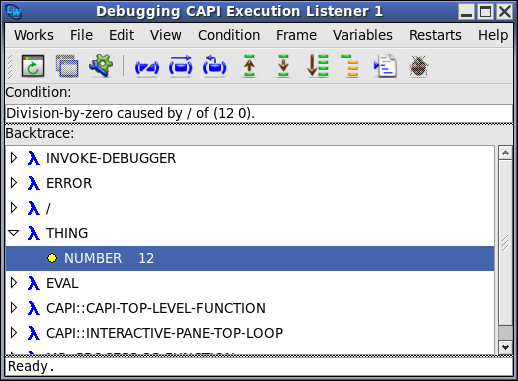
Task: Open the Help menu
Action: click(x=493, y=35)
